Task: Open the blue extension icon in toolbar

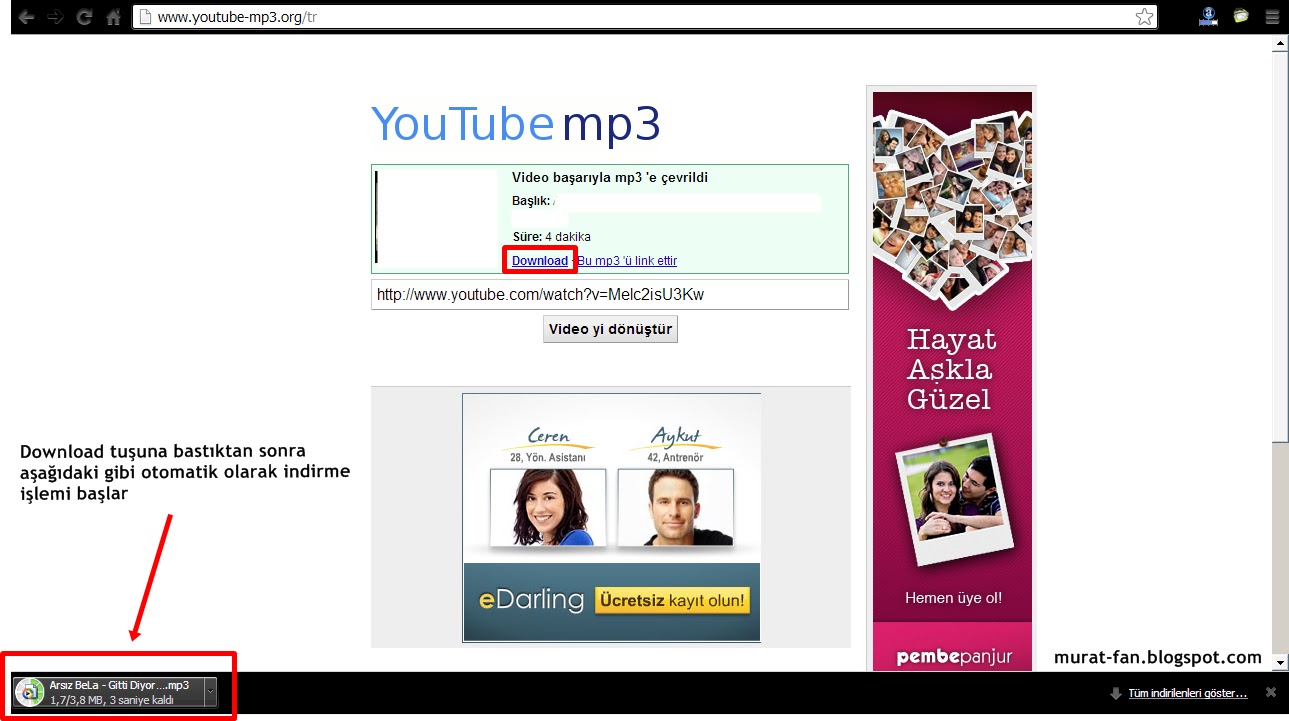Action: click(x=1208, y=16)
